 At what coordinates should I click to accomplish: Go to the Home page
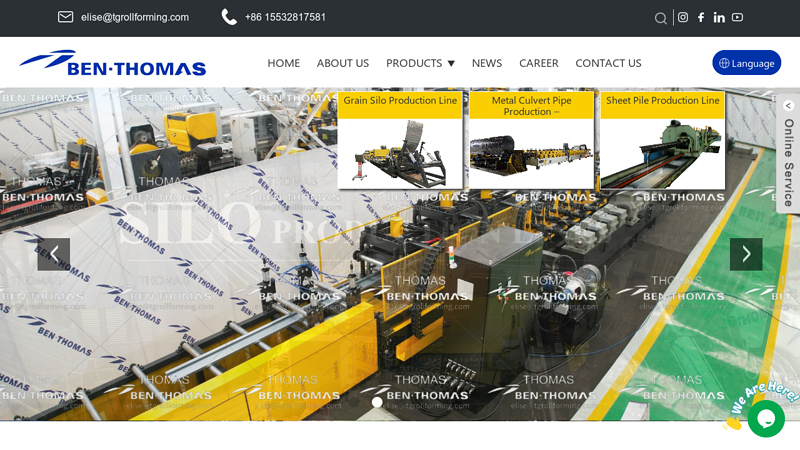click(x=284, y=63)
